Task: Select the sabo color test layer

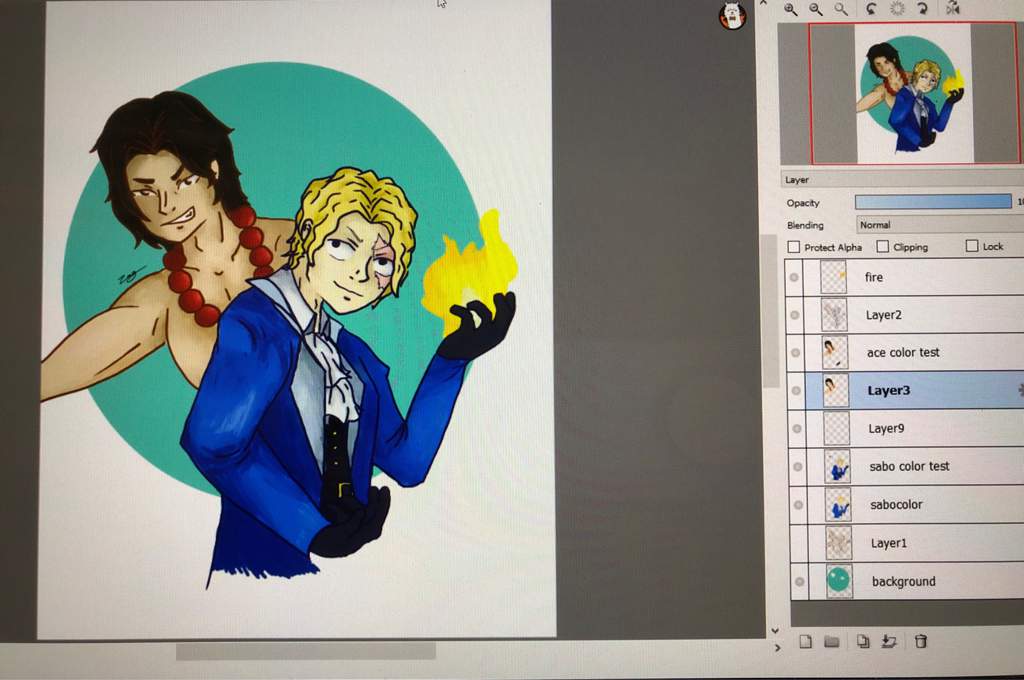Action: (x=907, y=466)
